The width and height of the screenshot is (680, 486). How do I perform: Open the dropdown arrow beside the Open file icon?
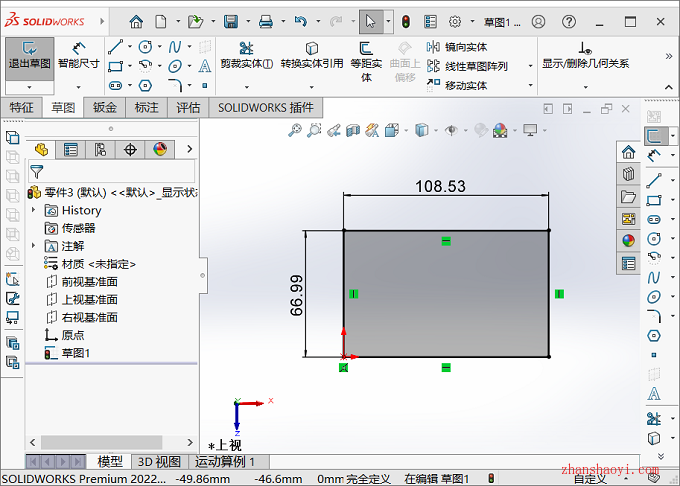[213, 21]
